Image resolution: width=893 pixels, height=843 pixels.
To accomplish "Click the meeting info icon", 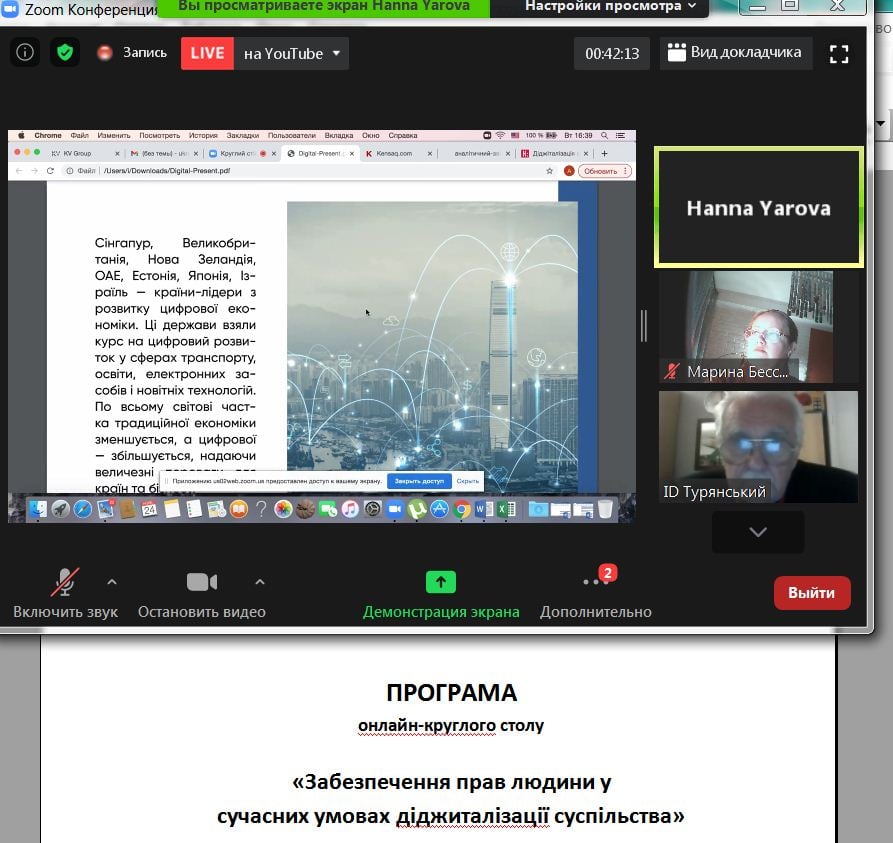I will [25, 53].
